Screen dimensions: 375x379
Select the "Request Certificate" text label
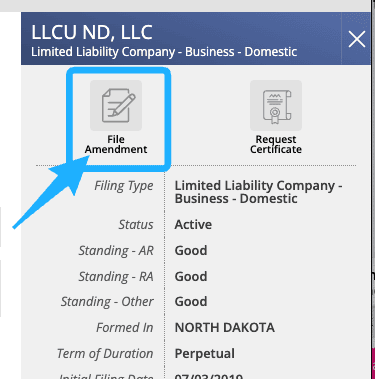coord(276,144)
